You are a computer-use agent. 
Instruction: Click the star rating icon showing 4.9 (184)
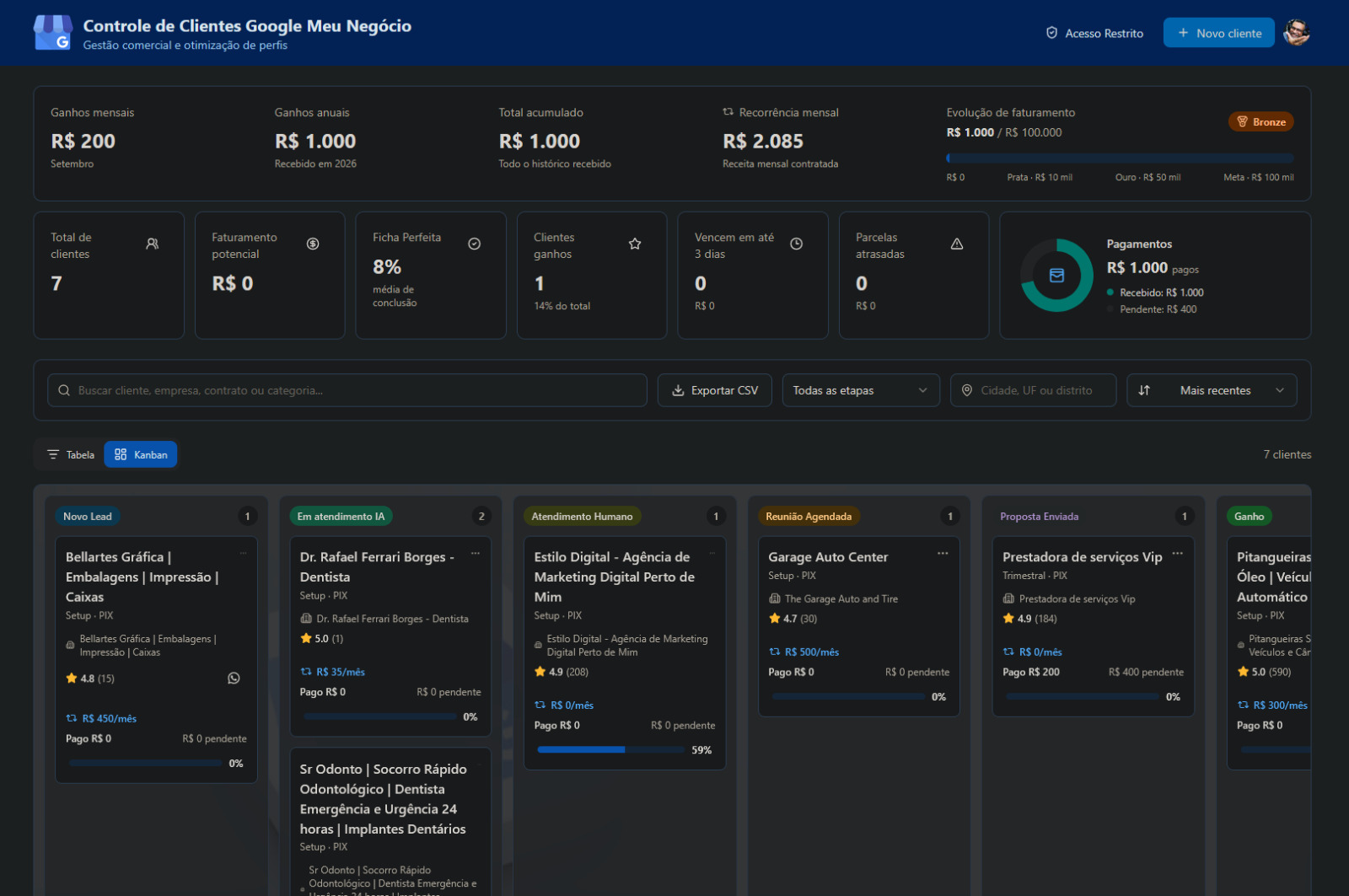(x=1008, y=619)
